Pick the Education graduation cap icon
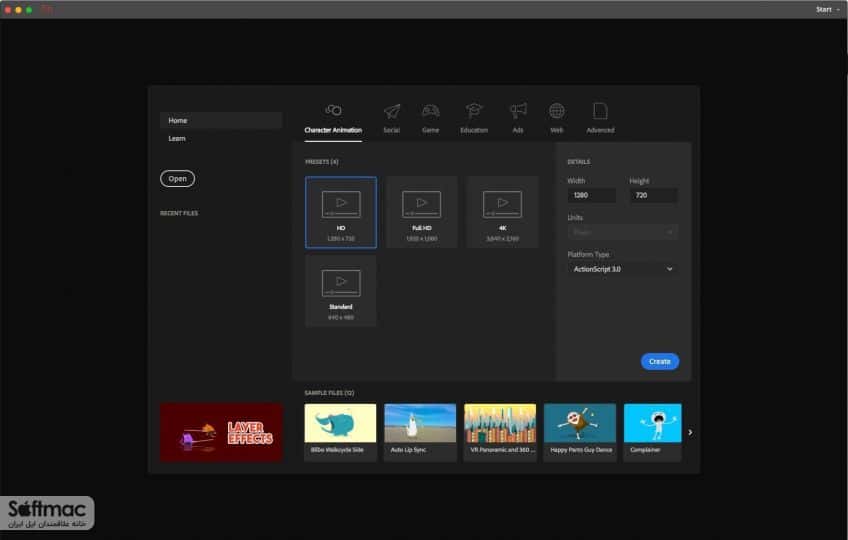The width and height of the screenshot is (848, 540). click(x=474, y=111)
